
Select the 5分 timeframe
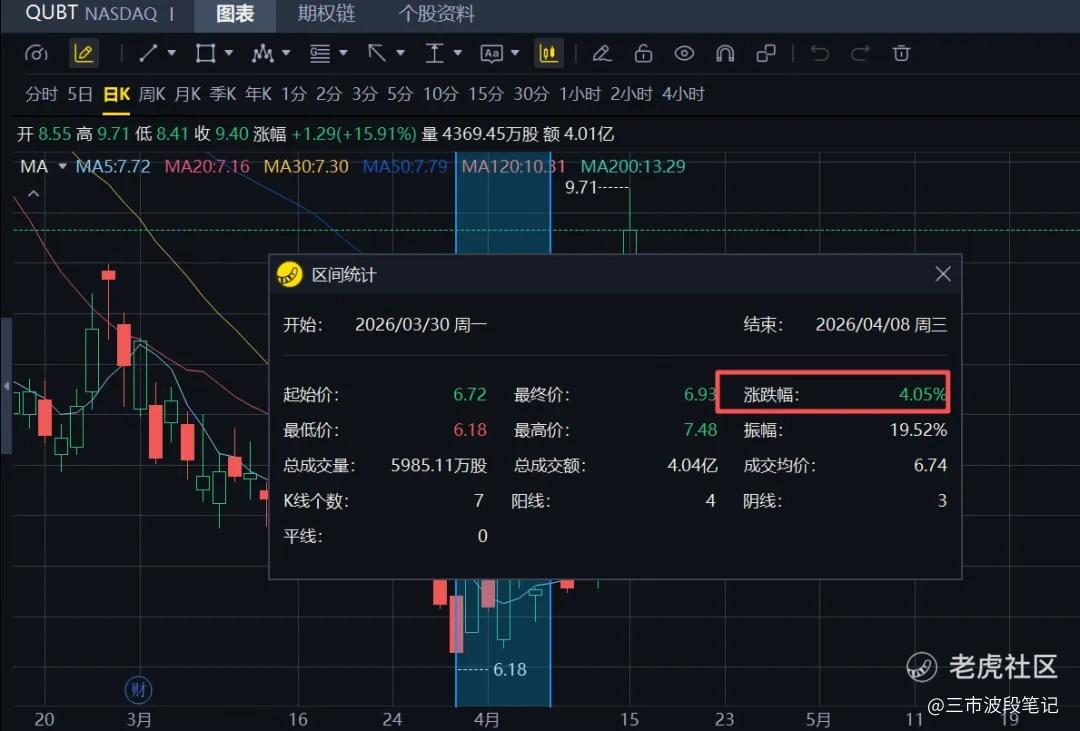pos(399,94)
